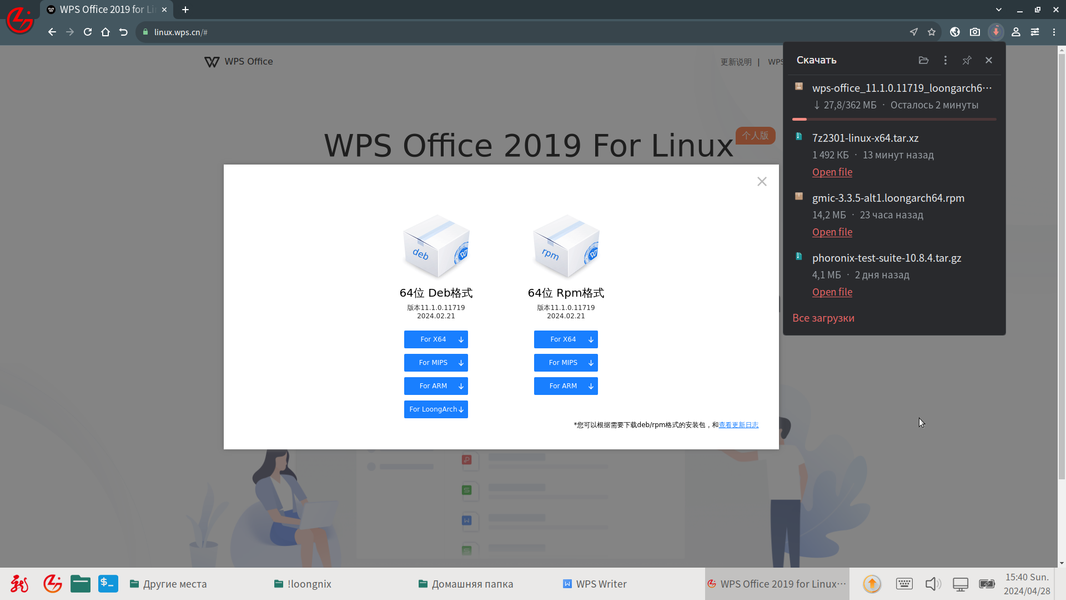
Task: Open Все загрузки all downloads link
Action: pyautogui.click(x=823, y=318)
